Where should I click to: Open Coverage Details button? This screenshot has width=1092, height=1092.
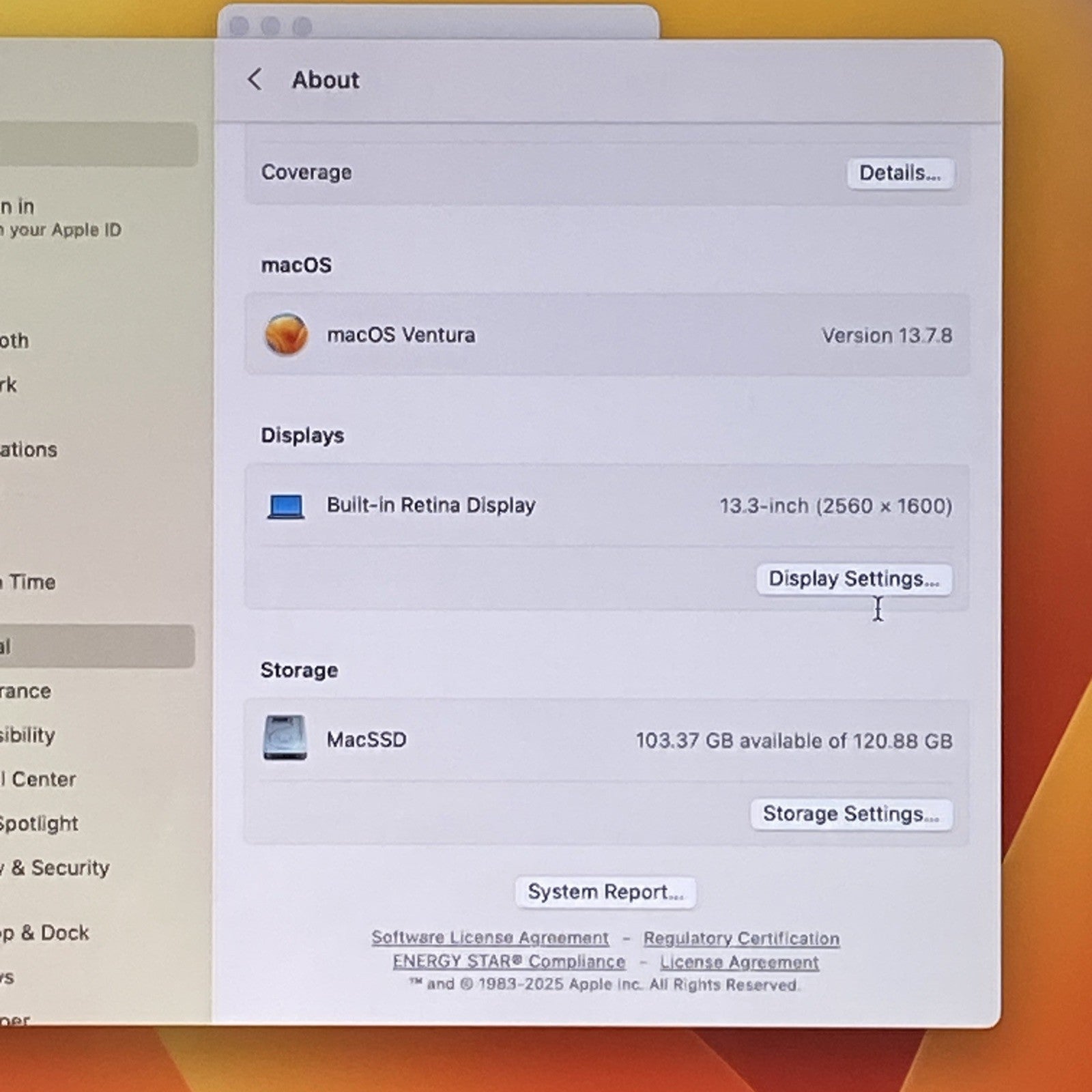900,173
